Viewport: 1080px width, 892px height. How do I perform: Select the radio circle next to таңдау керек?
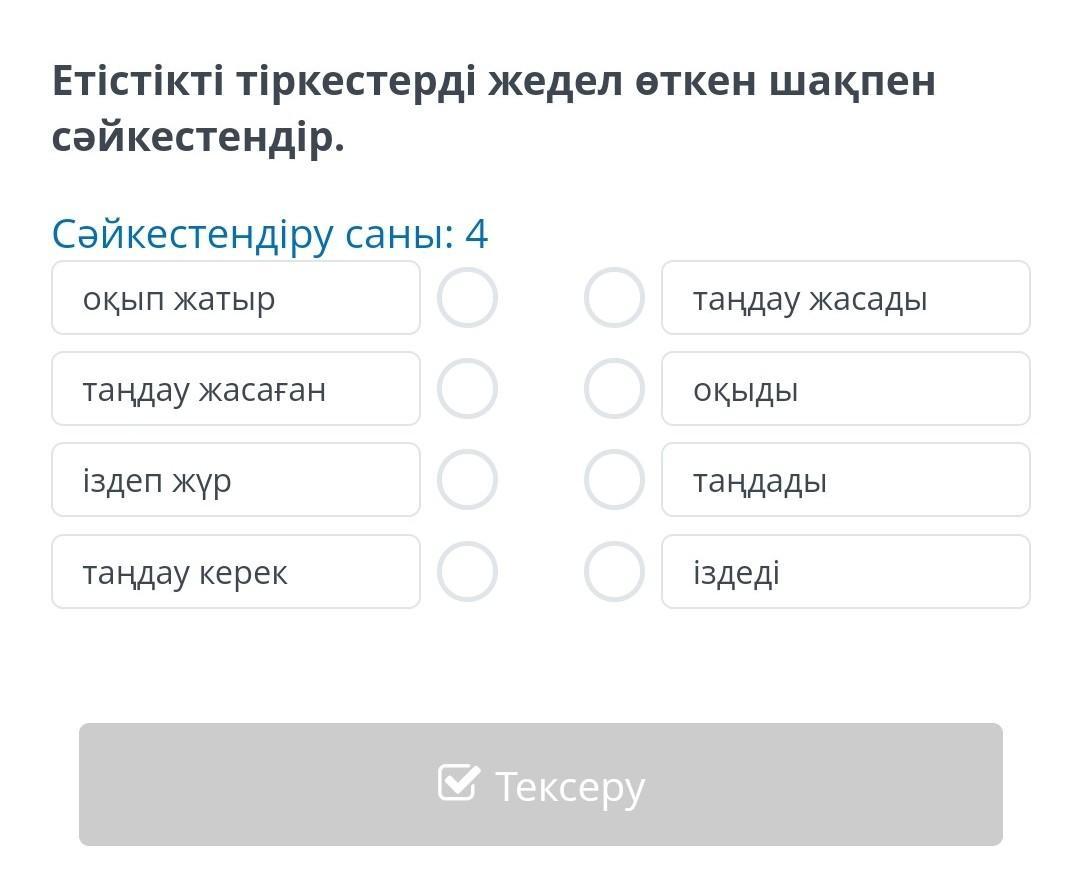tap(467, 572)
